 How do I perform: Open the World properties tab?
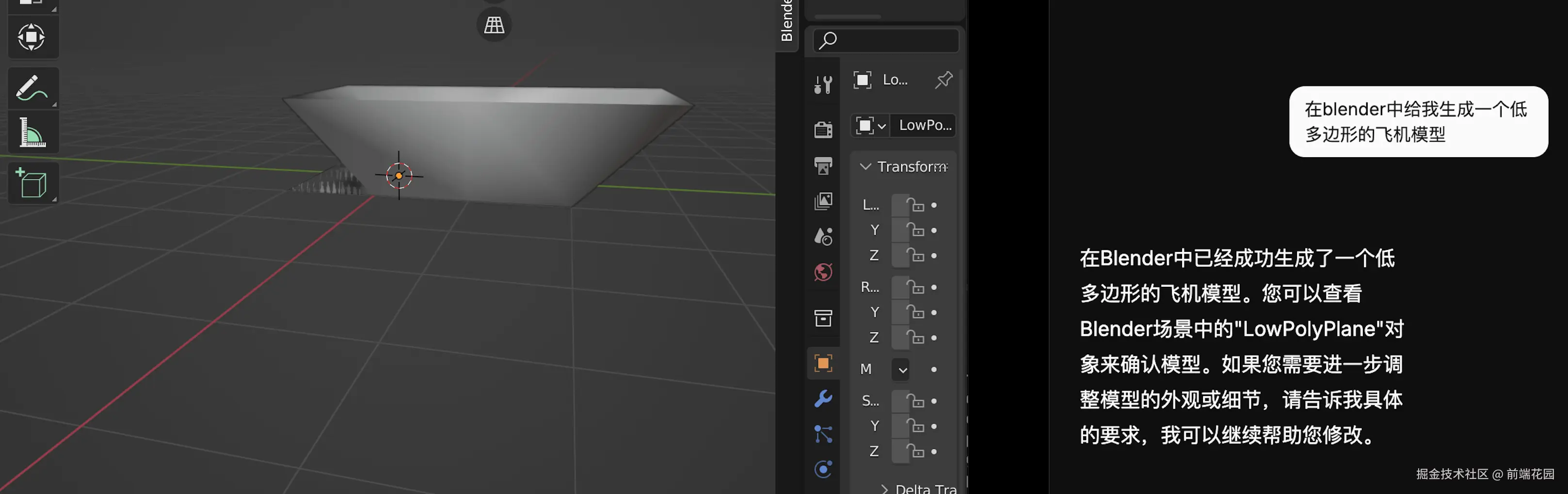point(823,272)
